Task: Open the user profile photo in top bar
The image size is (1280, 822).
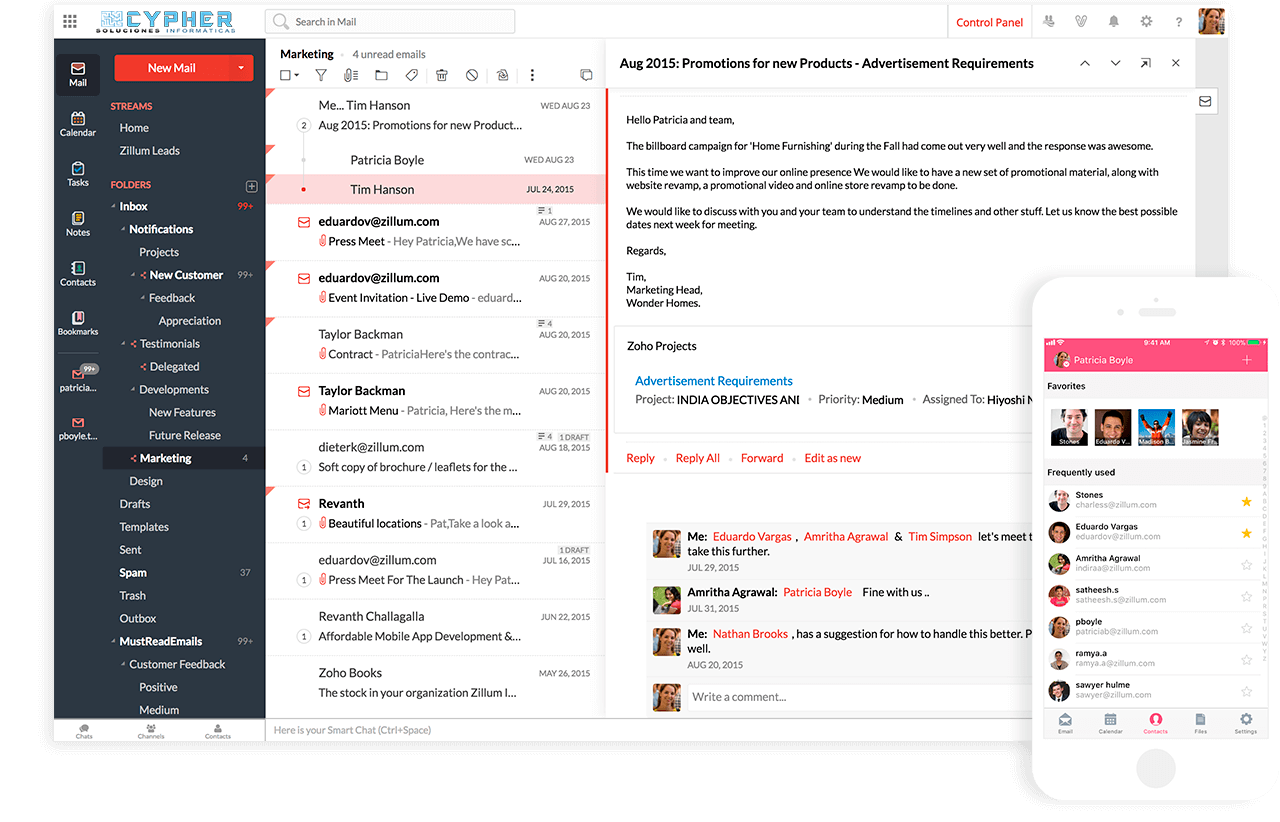Action: click(x=1212, y=21)
